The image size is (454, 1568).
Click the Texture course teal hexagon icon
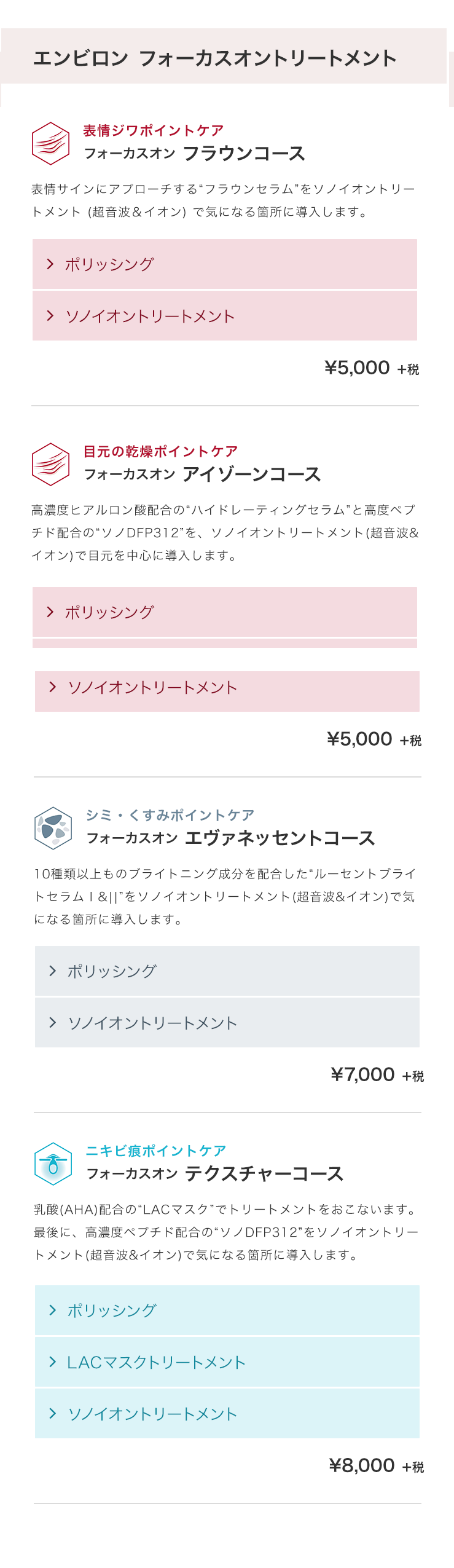point(53,1164)
